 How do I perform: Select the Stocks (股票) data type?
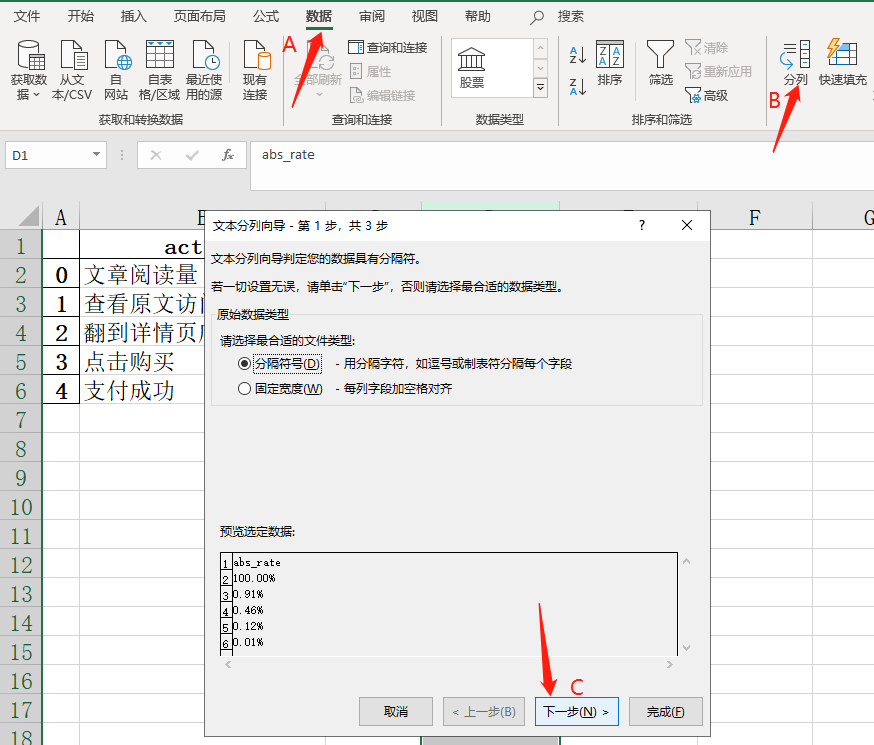coord(472,68)
